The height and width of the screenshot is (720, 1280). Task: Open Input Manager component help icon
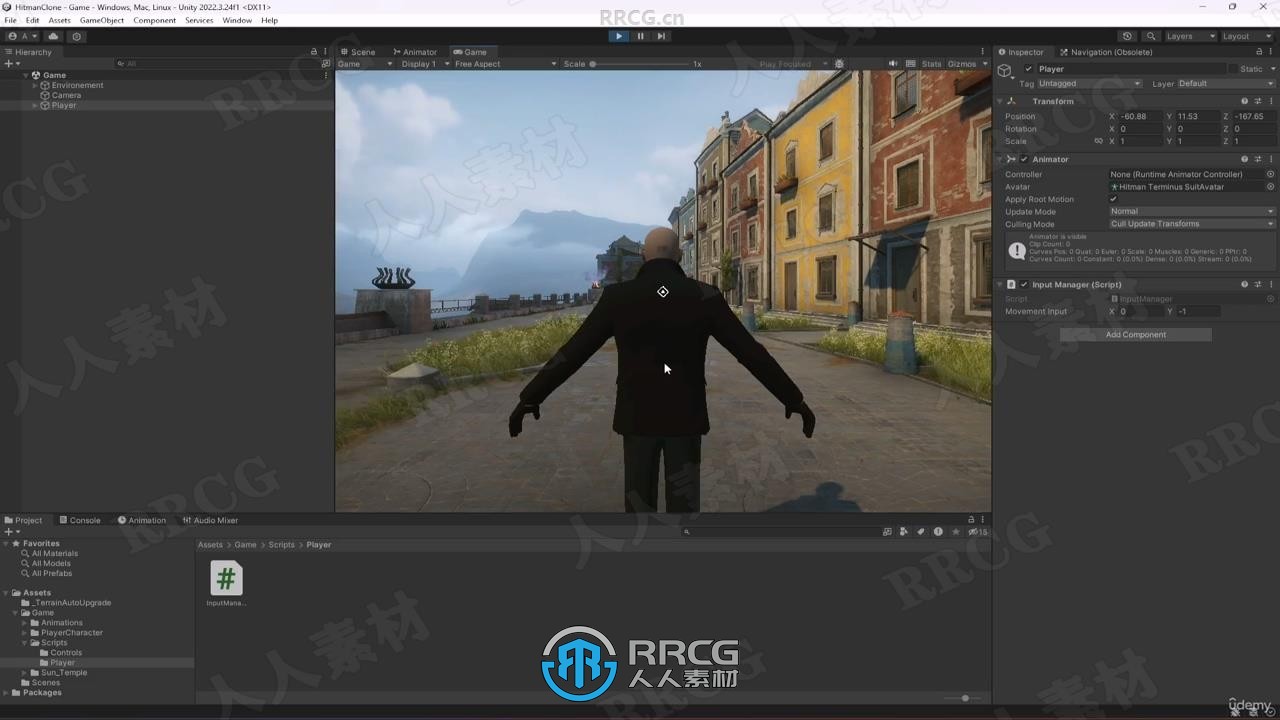1245,284
